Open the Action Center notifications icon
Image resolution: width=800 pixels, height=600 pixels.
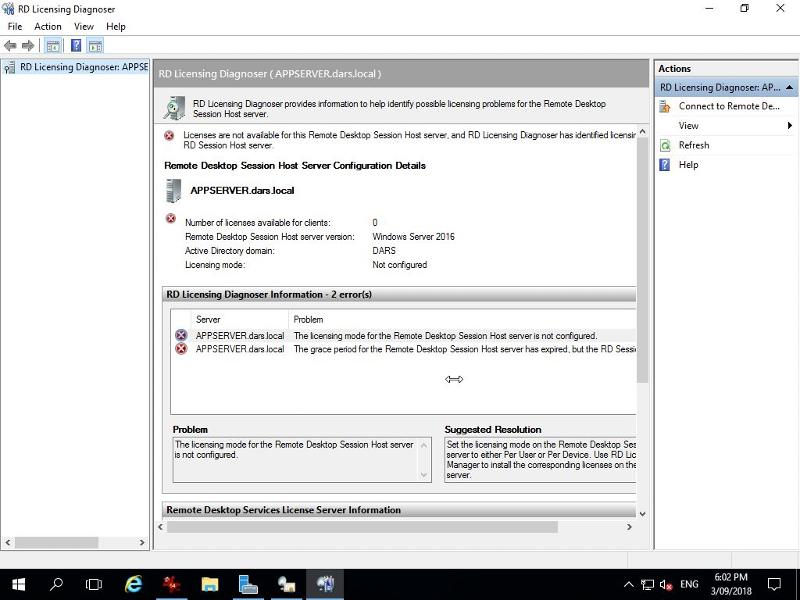774,585
